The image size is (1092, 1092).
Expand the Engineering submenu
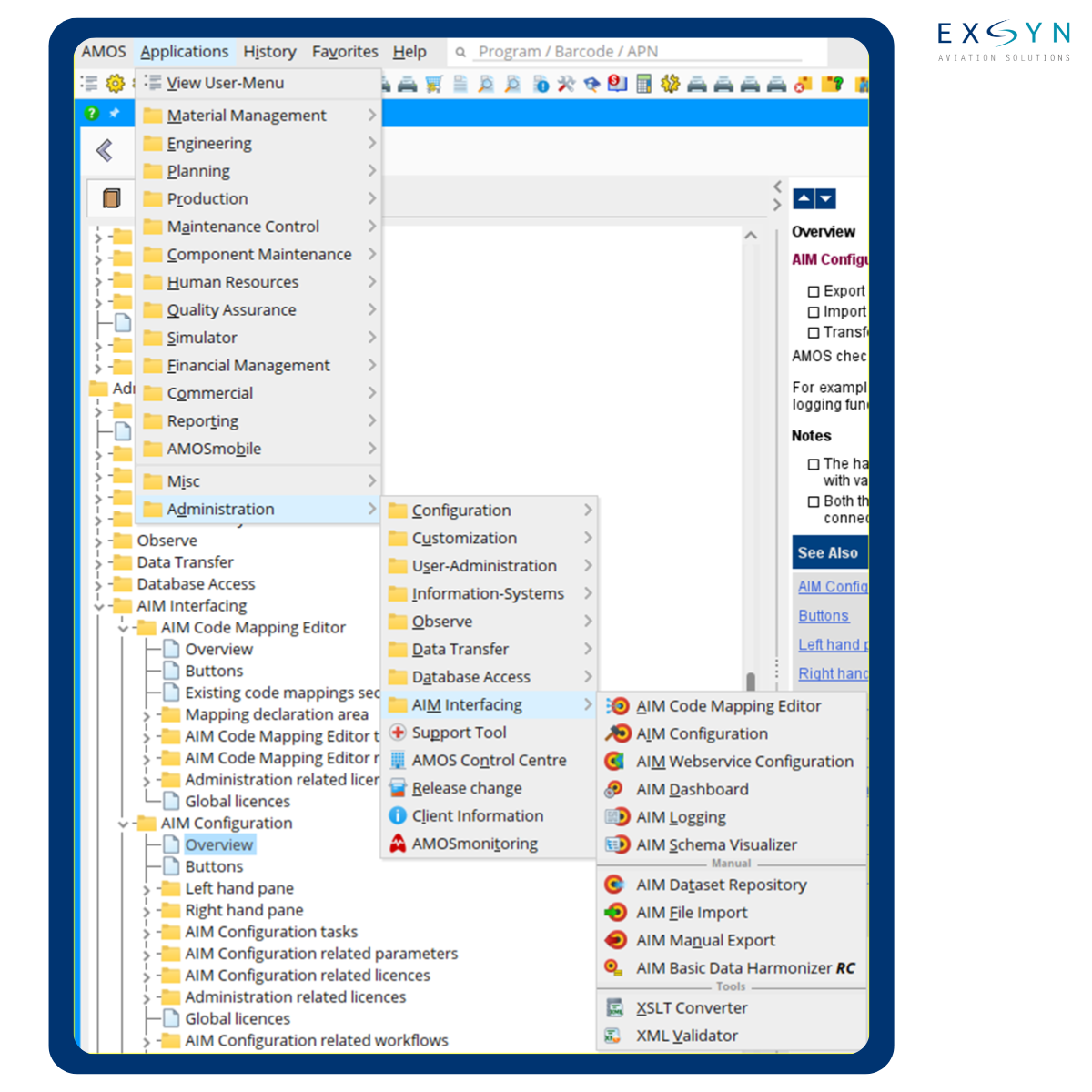coord(258,143)
